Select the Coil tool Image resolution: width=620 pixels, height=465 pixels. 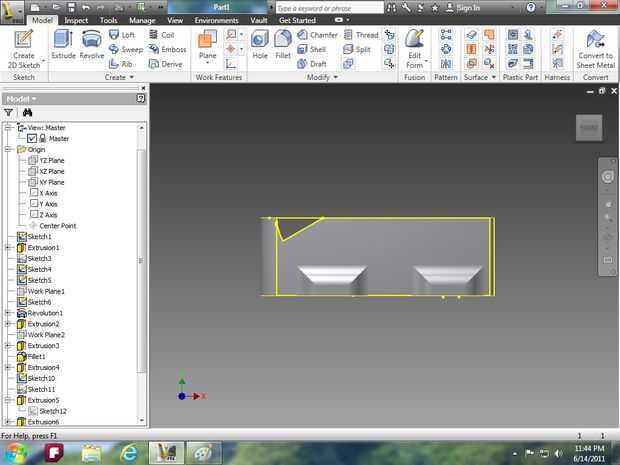click(161, 35)
